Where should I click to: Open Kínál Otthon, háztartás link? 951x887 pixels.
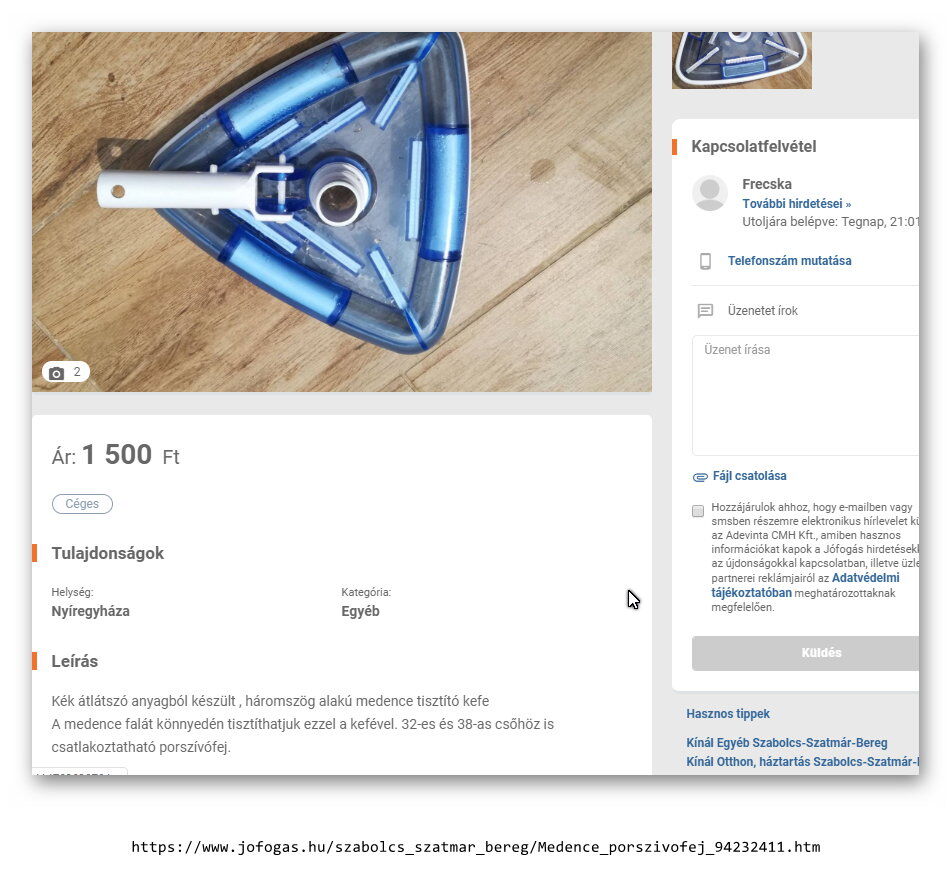(x=802, y=762)
